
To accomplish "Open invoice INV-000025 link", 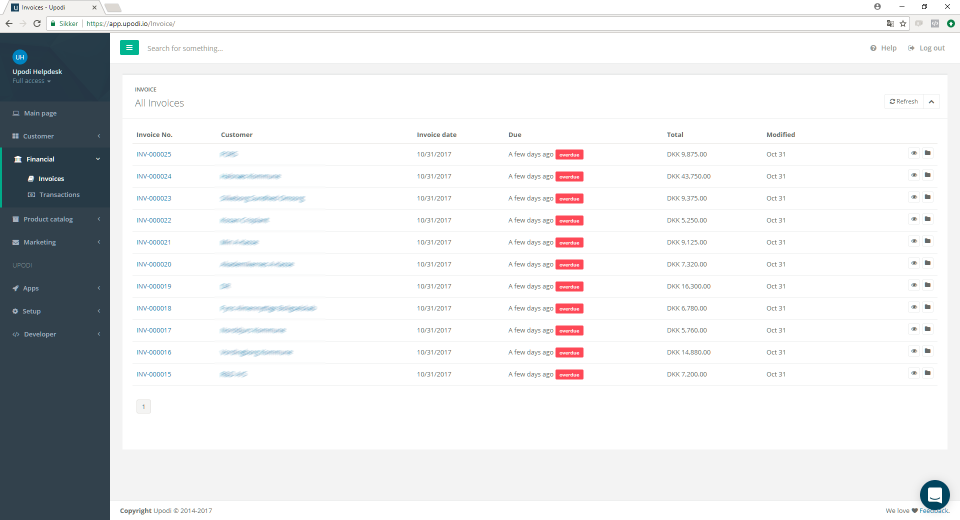I will (154, 154).
